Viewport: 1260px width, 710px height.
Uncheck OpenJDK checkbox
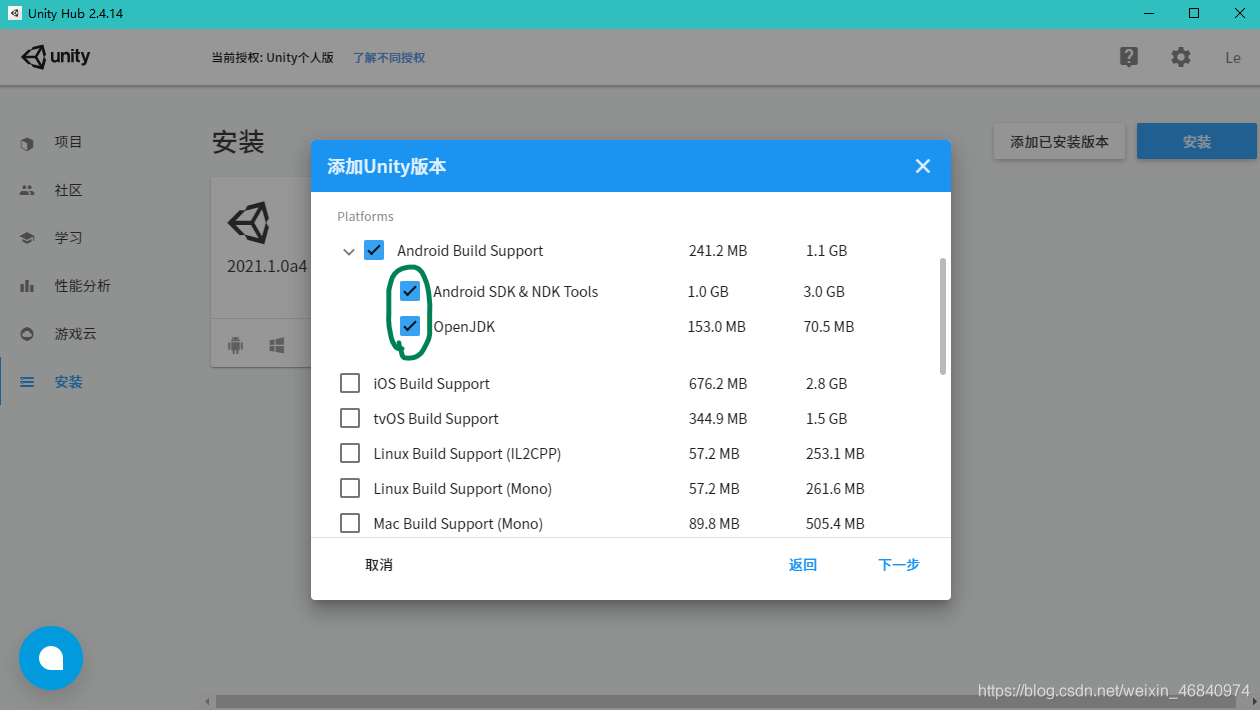point(410,326)
